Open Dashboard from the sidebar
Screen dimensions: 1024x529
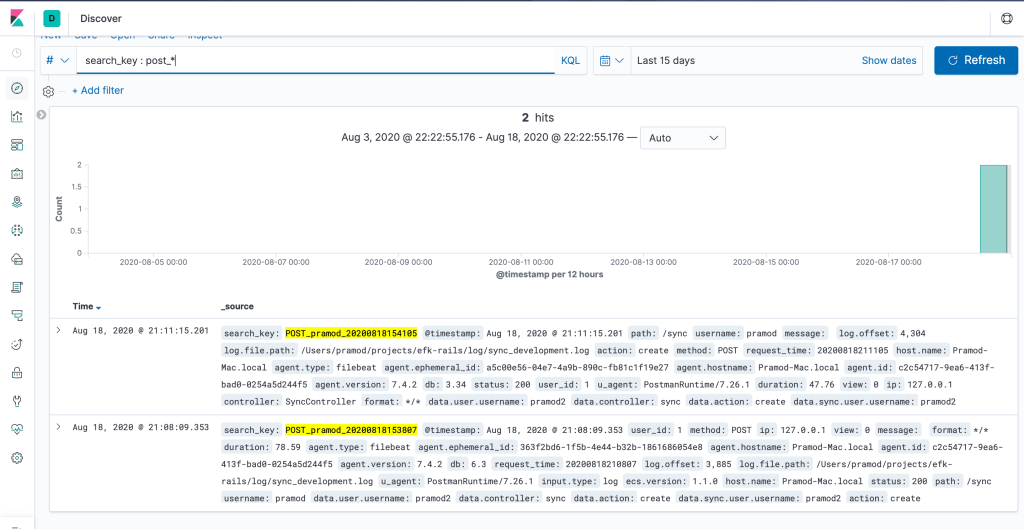(17, 145)
